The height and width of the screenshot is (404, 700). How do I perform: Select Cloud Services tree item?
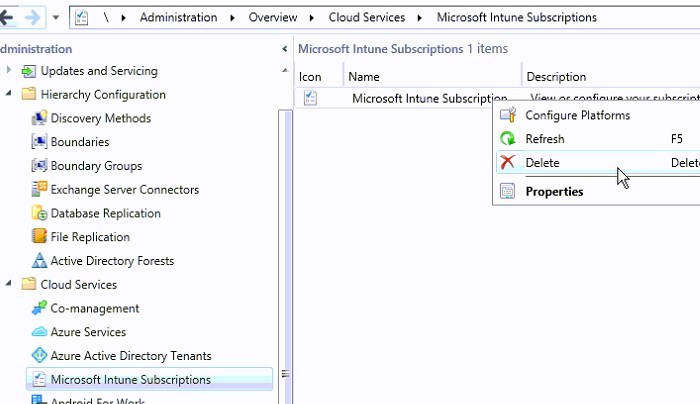tap(79, 285)
